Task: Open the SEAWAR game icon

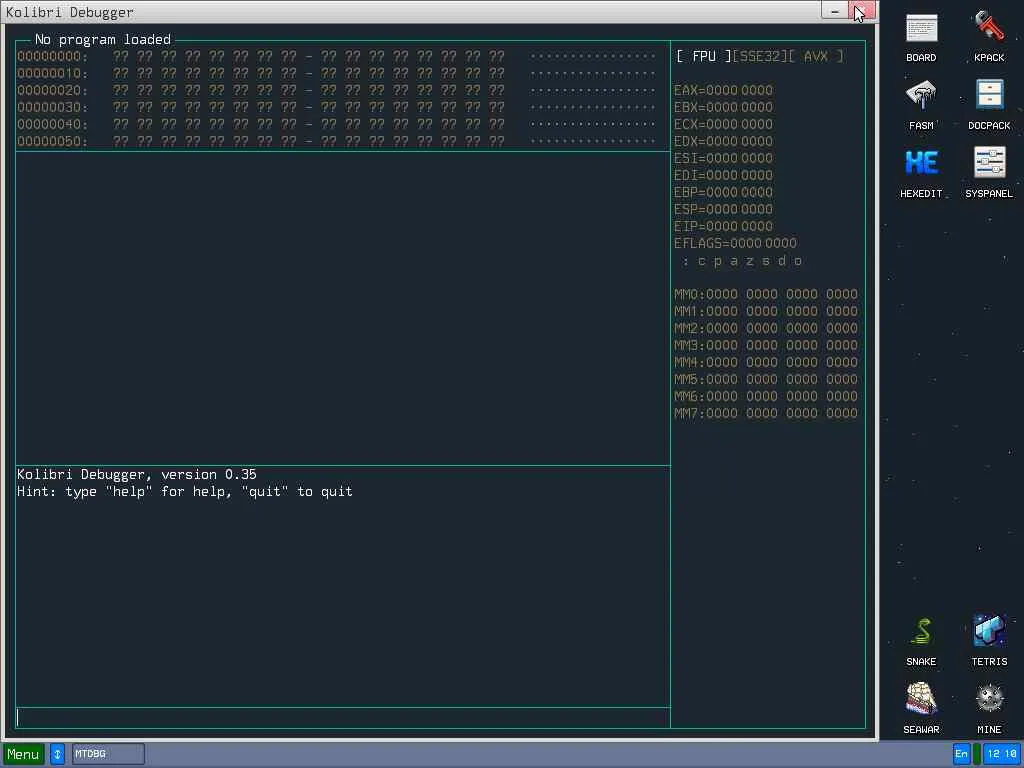Action: pos(921,701)
